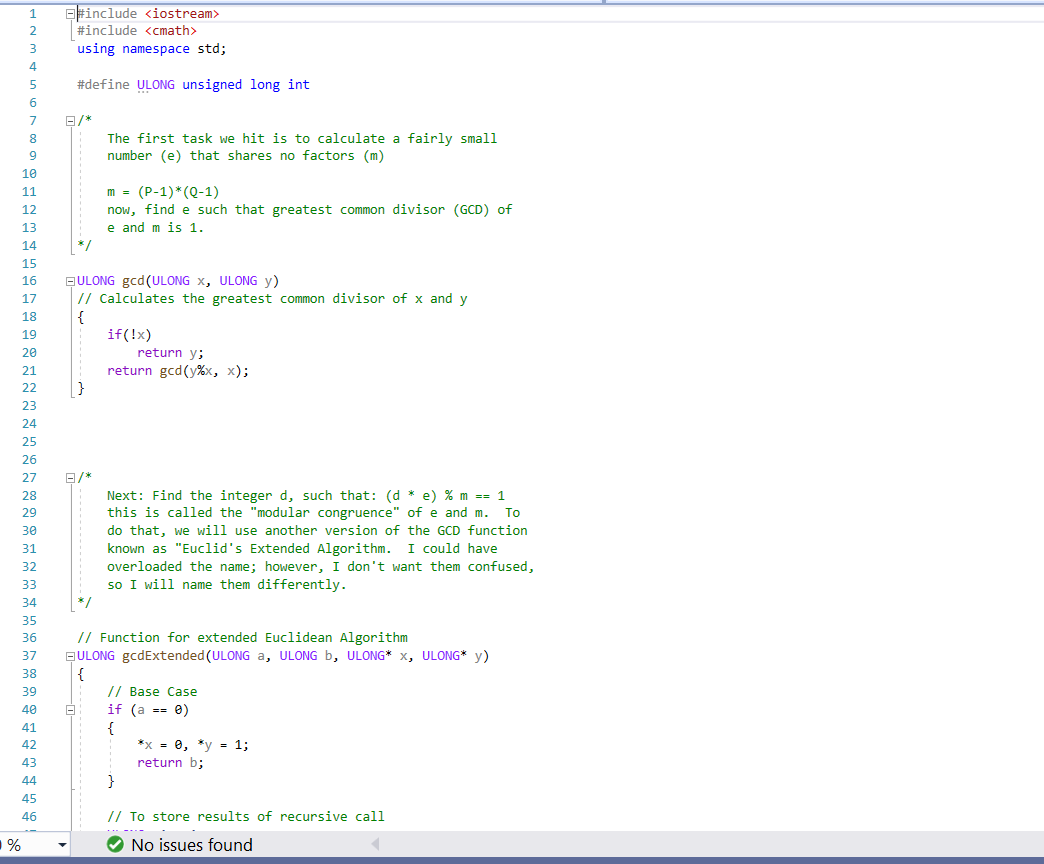Collapse the base case if block
This screenshot has height=864, width=1044.
coord(68,709)
